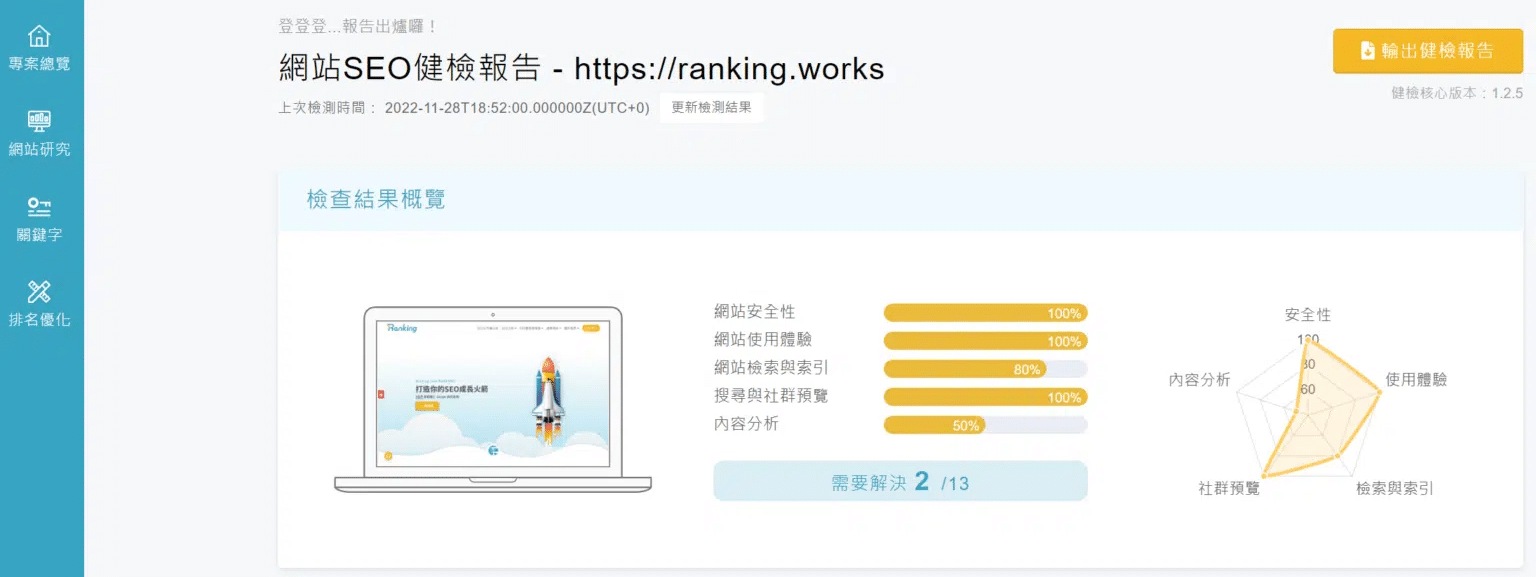Click 內容分析 label on radar chart

1199,380
